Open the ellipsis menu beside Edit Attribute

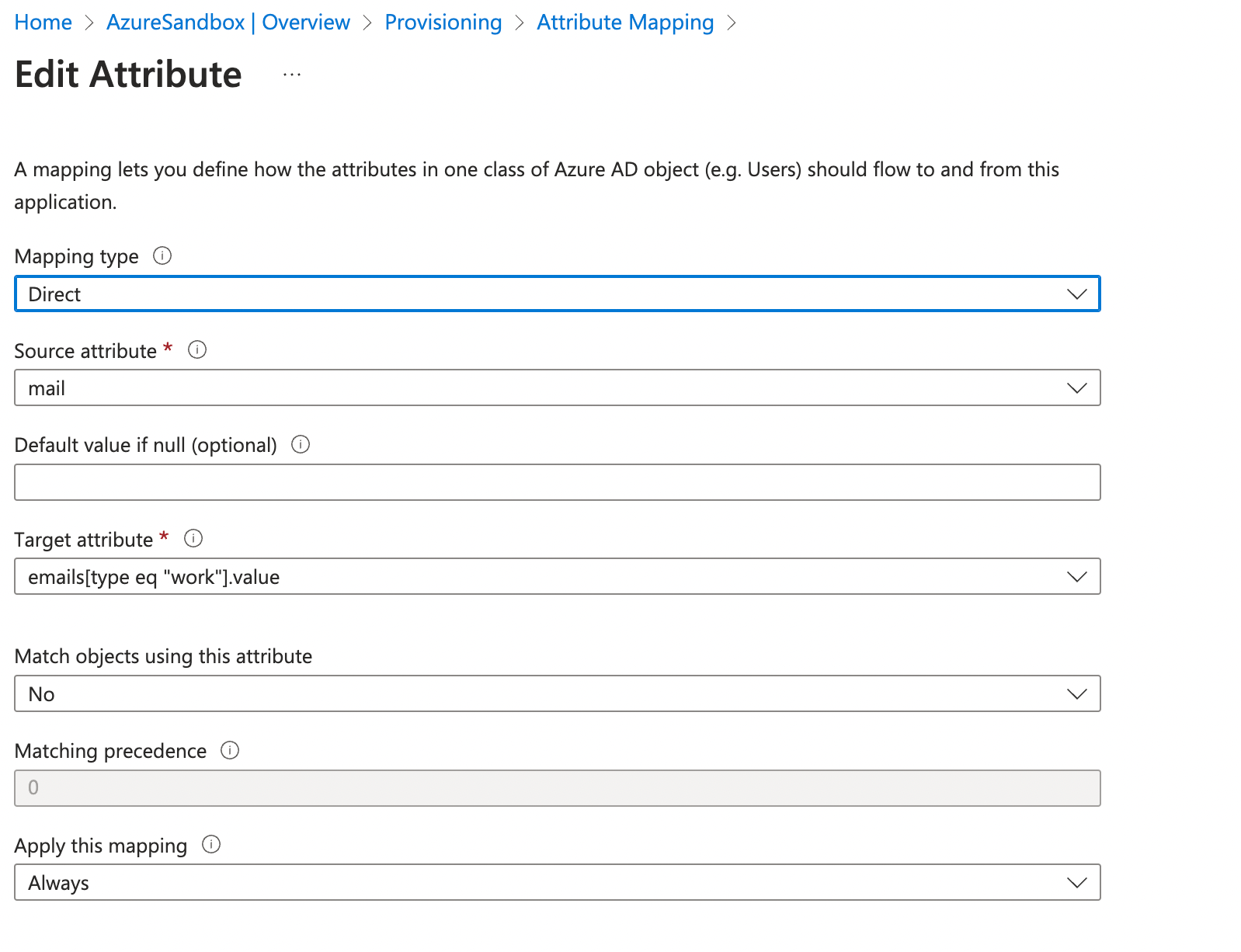(292, 75)
